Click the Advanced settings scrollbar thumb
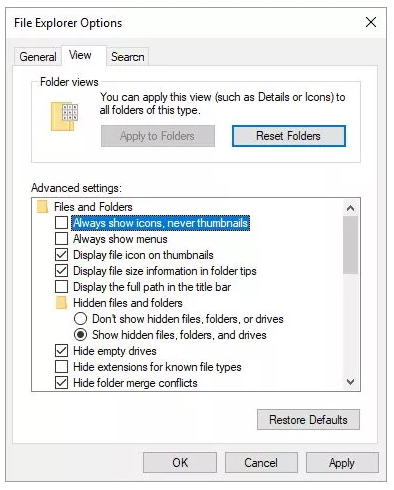 coord(350,245)
